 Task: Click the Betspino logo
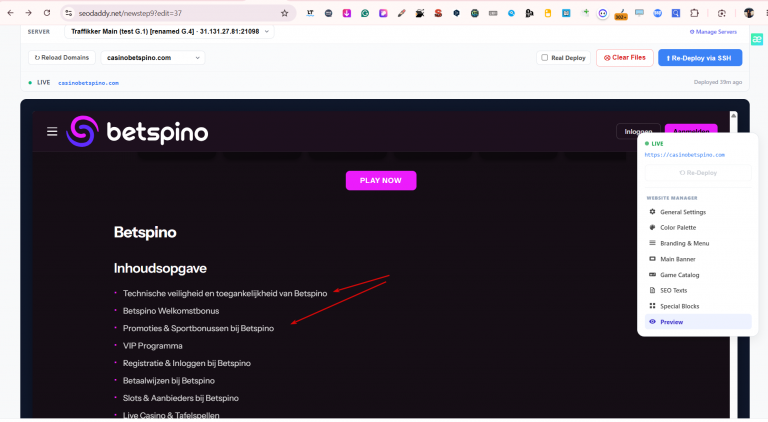137,131
